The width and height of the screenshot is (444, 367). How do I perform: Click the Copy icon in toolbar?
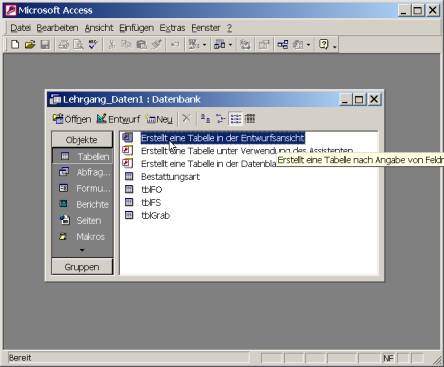[x=126, y=44]
